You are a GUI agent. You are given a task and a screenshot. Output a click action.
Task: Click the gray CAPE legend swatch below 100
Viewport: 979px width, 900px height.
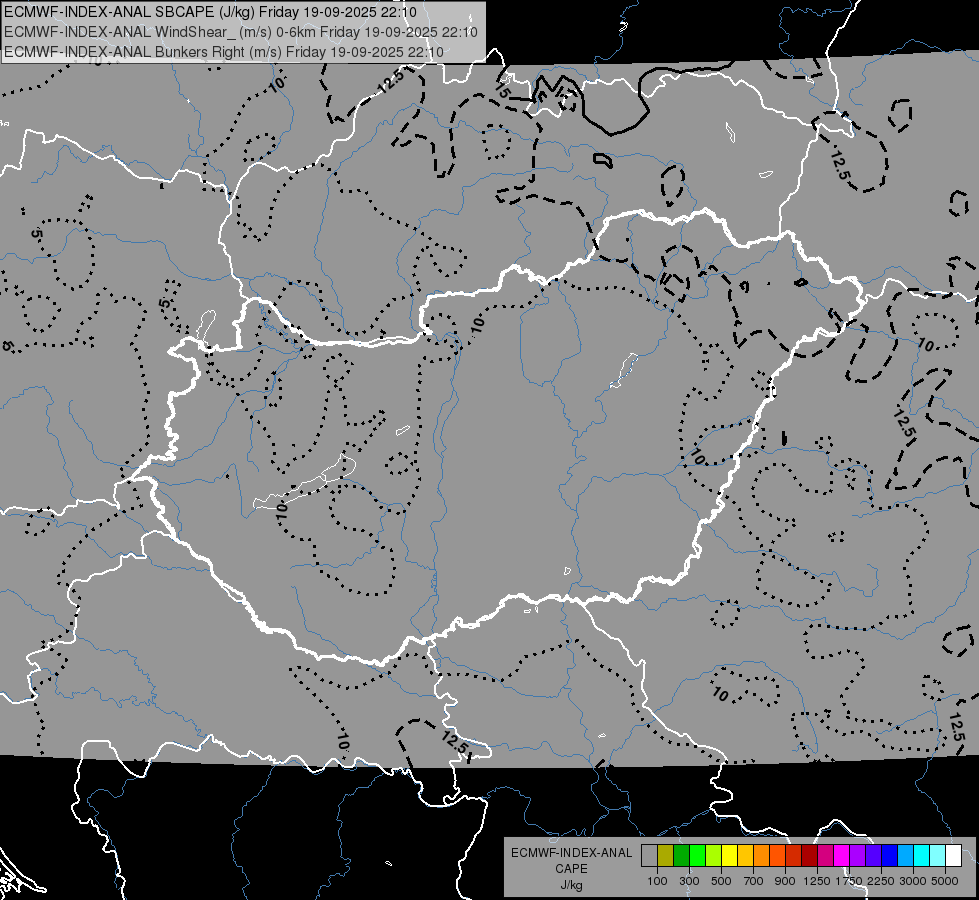(649, 856)
